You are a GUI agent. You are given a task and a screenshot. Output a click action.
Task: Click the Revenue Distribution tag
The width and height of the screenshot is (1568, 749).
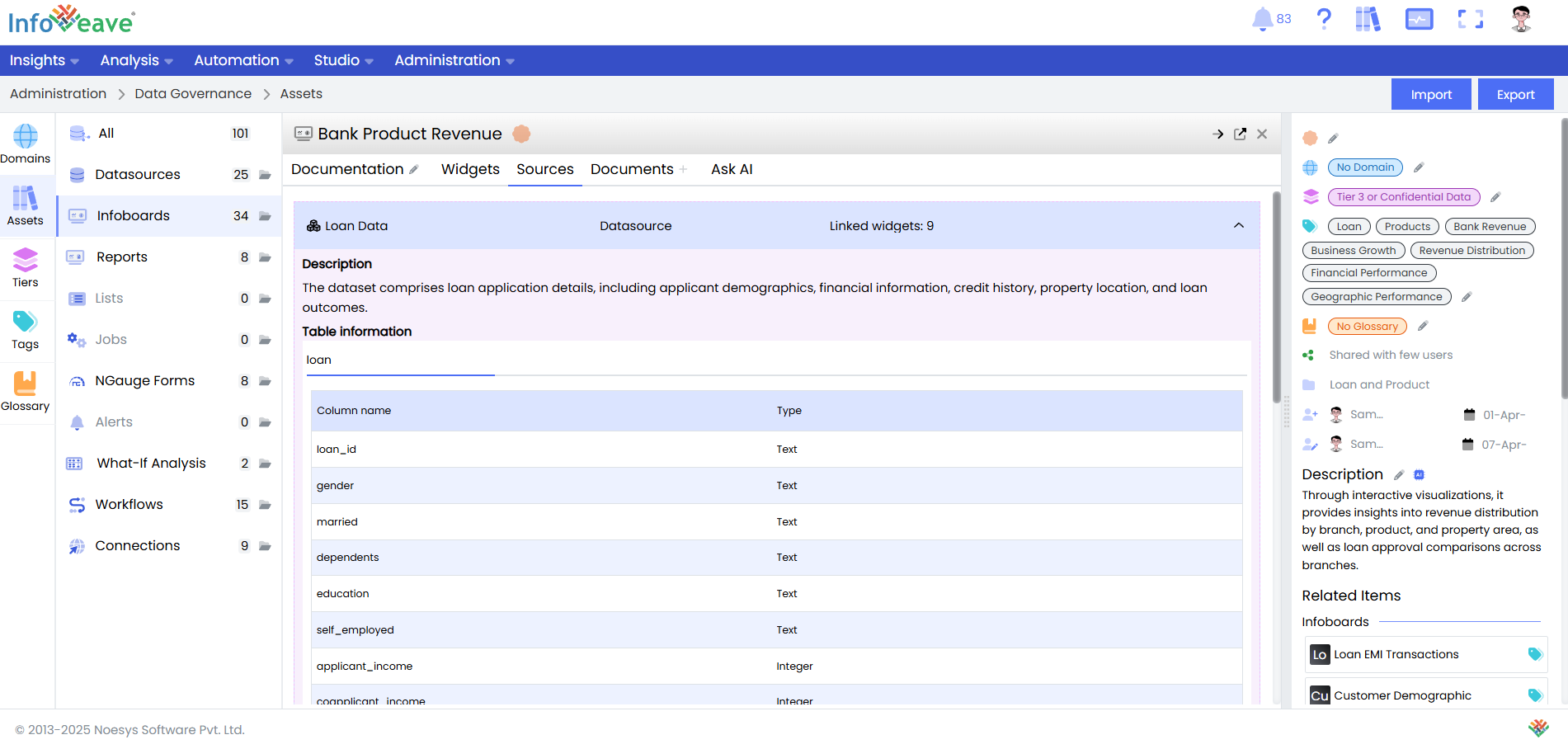1471,251
